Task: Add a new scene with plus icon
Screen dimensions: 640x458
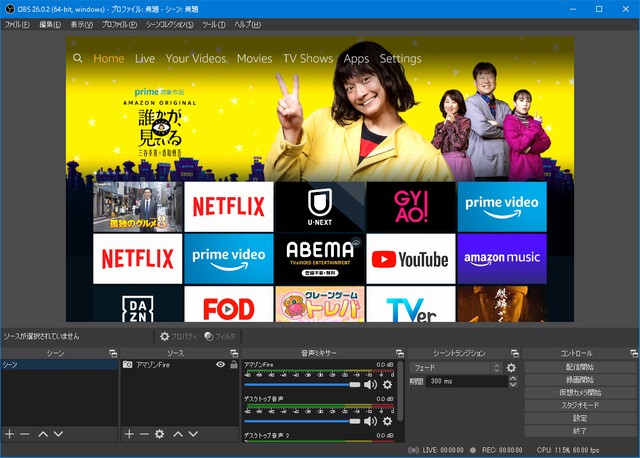Action: 9,434
